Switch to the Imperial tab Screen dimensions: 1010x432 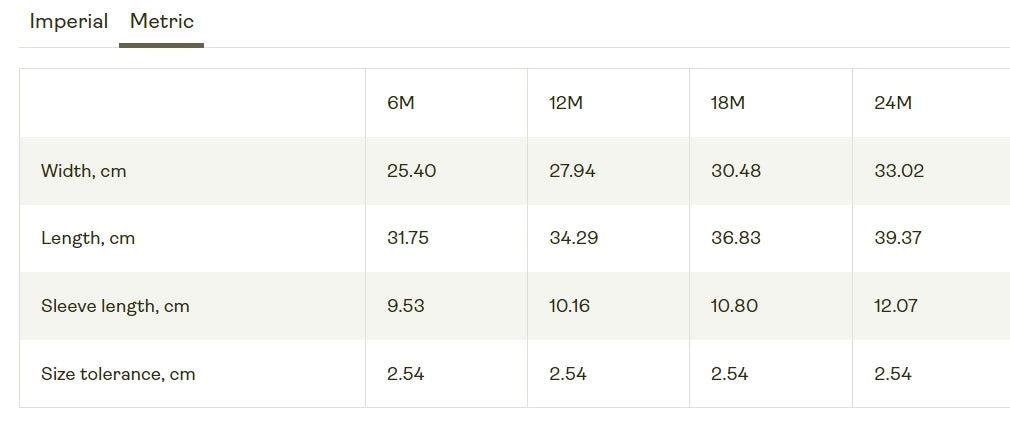68,22
